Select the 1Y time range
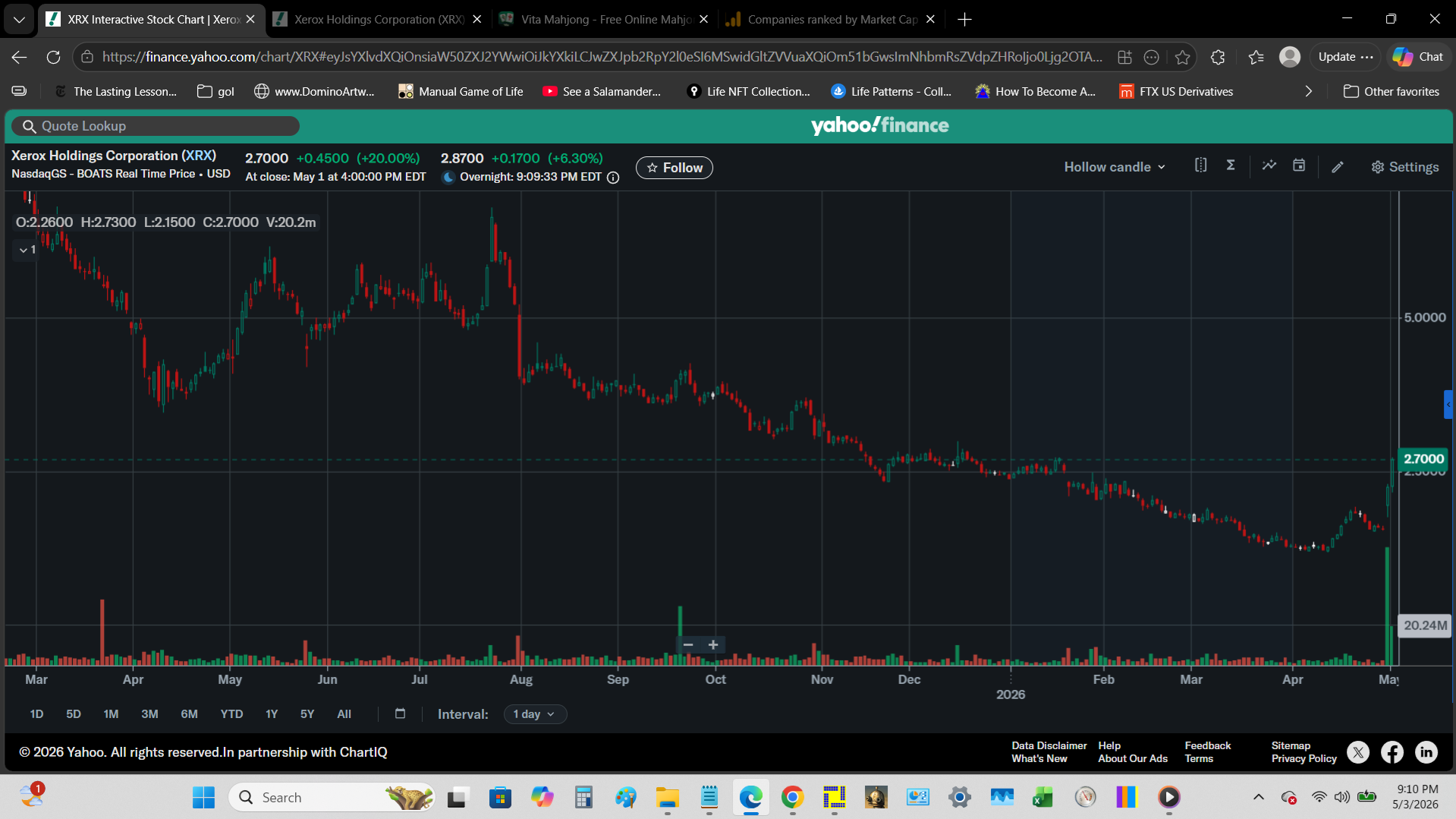This screenshot has height=819, width=1456. point(272,714)
